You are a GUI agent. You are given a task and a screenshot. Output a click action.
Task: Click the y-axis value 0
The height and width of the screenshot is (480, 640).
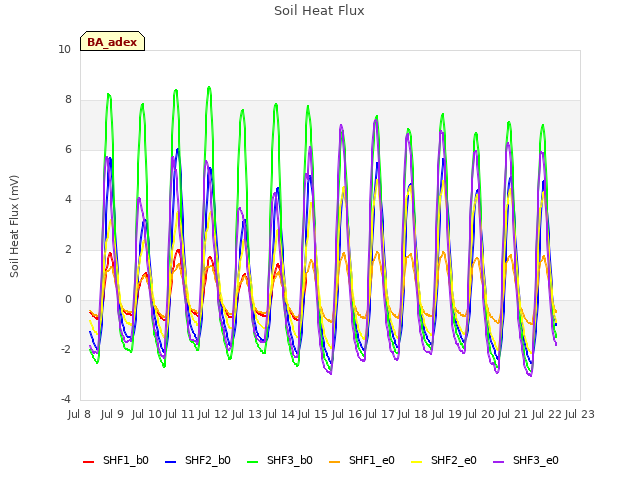[x=68, y=300]
